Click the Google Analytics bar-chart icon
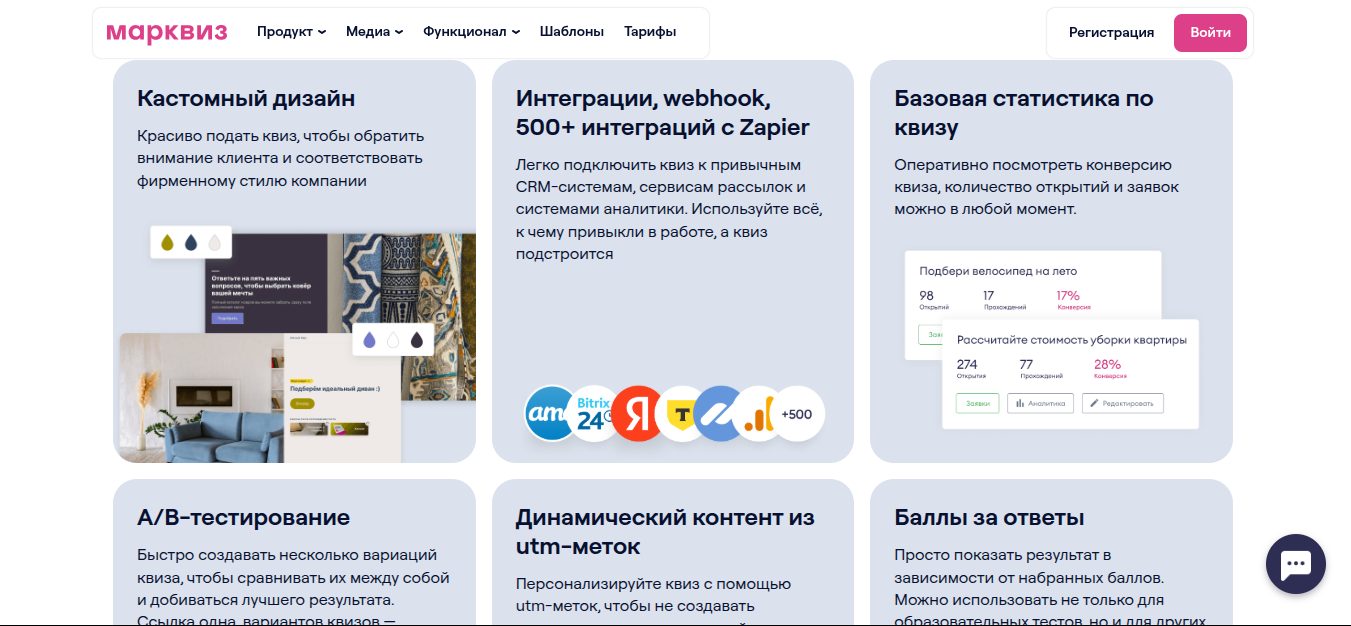The width and height of the screenshot is (1351, 626). pyautogui.click(x=756, y=413)
